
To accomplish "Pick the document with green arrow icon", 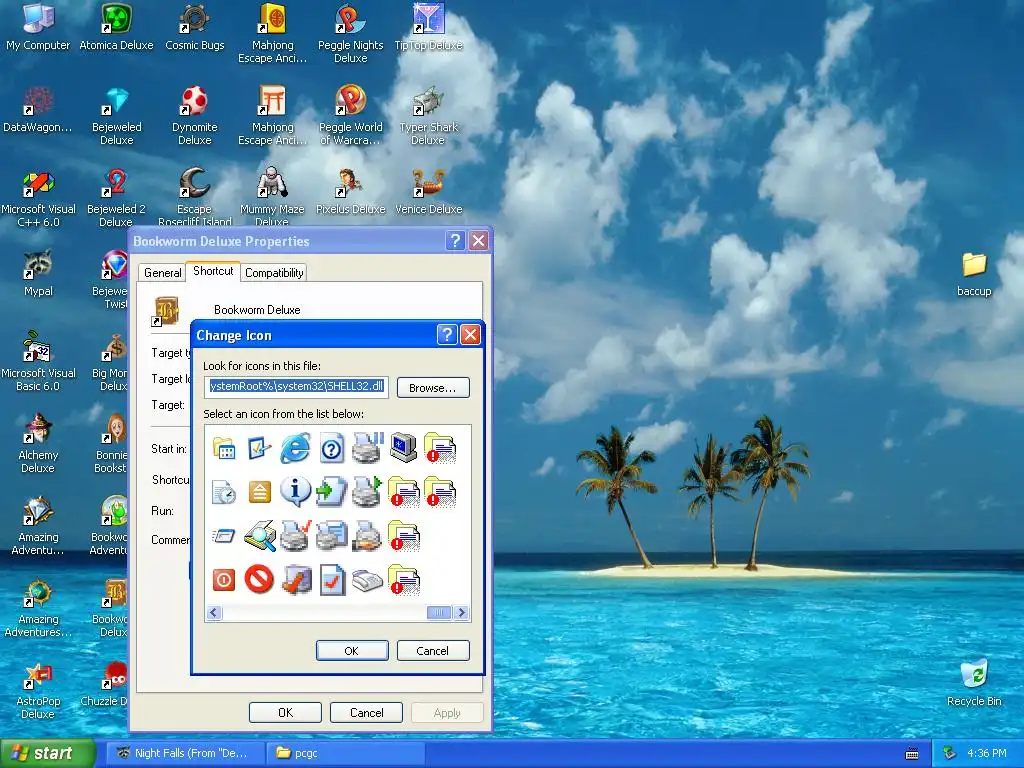I will tap(331, 492).
